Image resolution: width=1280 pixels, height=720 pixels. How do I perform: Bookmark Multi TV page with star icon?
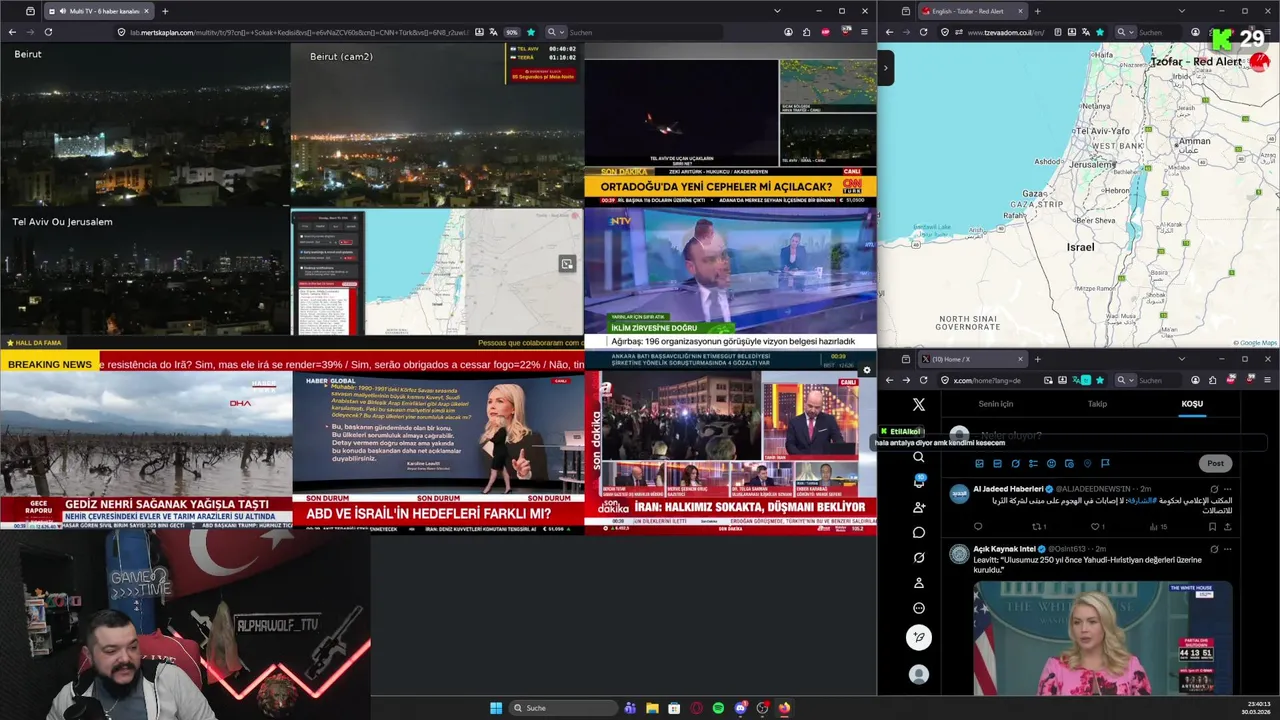click(530, 32)
